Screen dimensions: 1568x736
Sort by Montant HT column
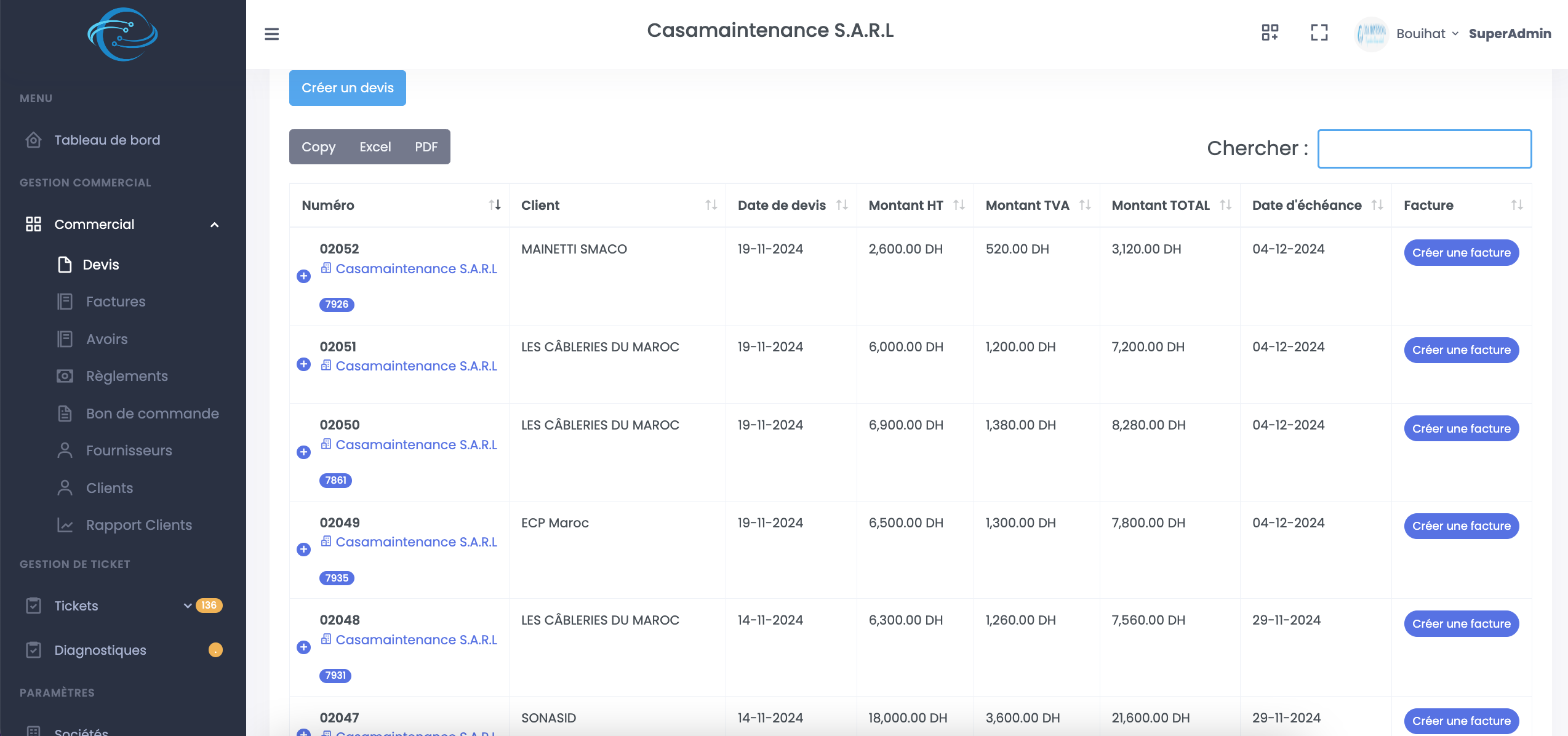(x=915, y=206)
